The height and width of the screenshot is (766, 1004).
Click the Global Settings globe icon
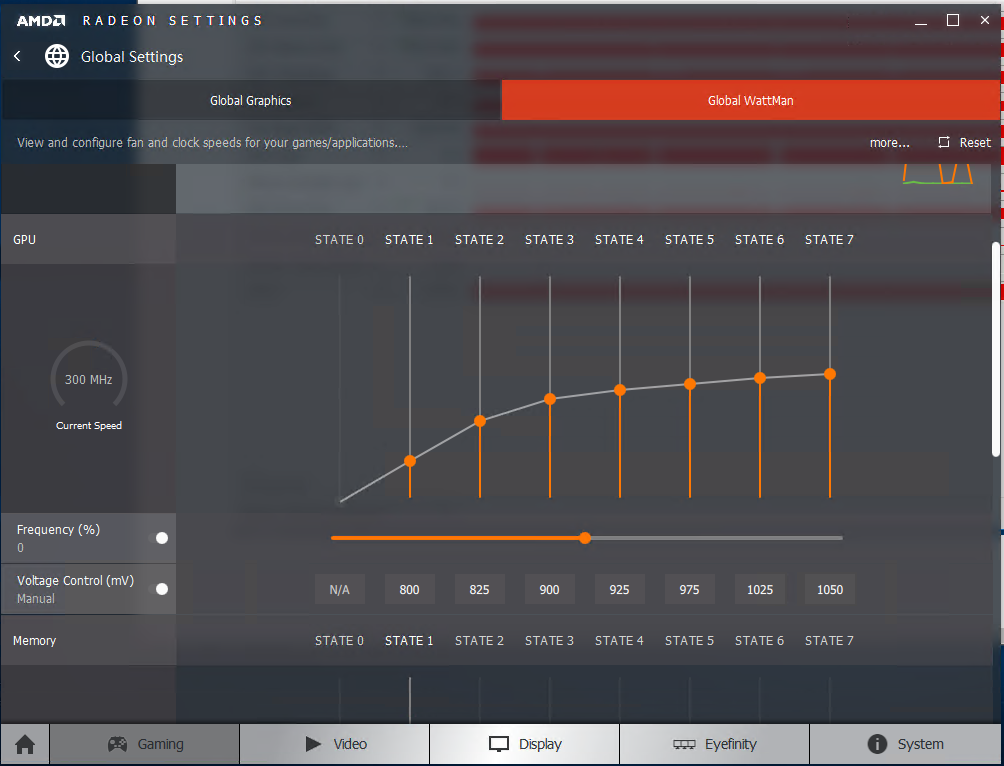point(57,56)
